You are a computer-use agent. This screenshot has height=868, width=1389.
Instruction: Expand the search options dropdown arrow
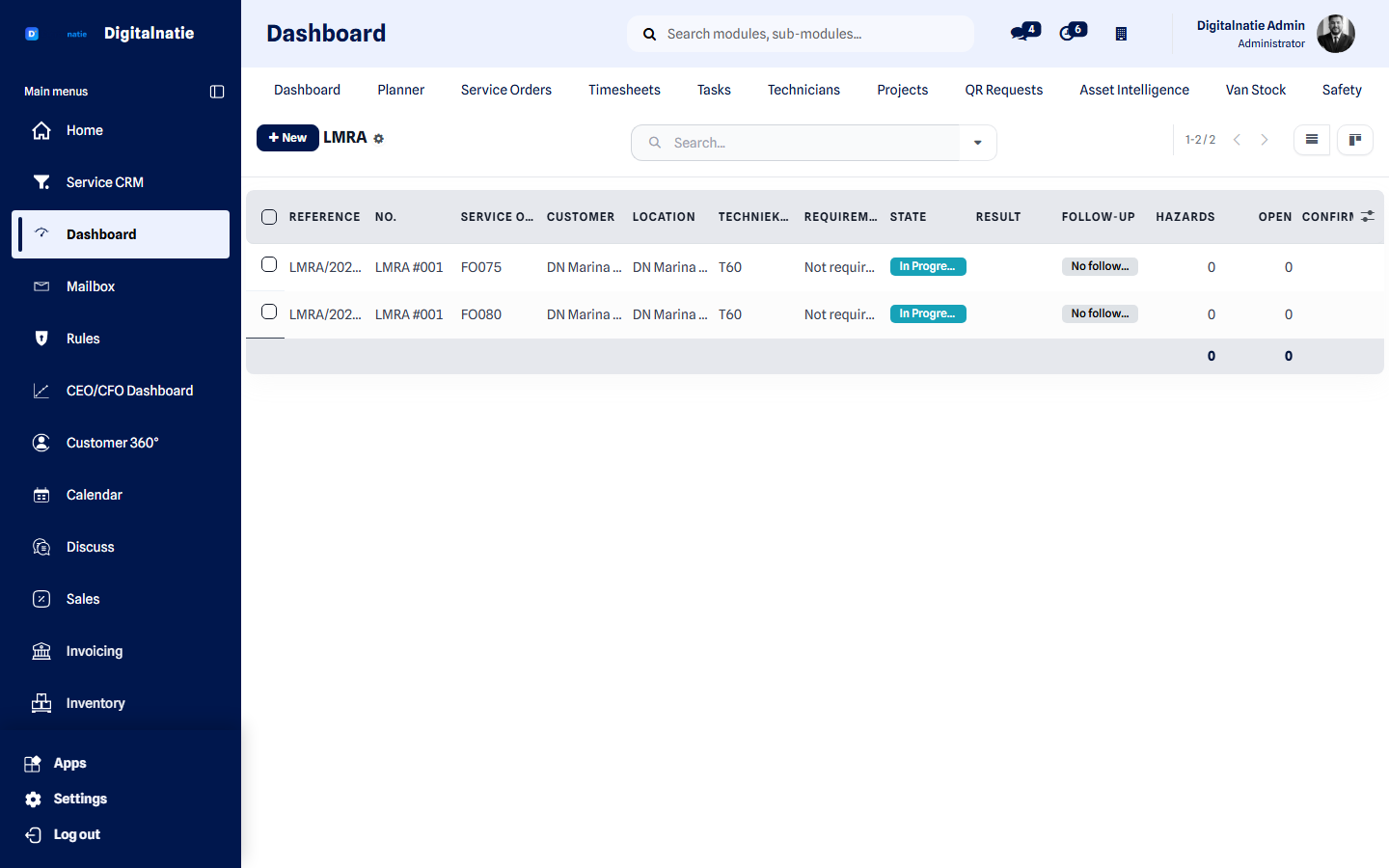(978, 143)
